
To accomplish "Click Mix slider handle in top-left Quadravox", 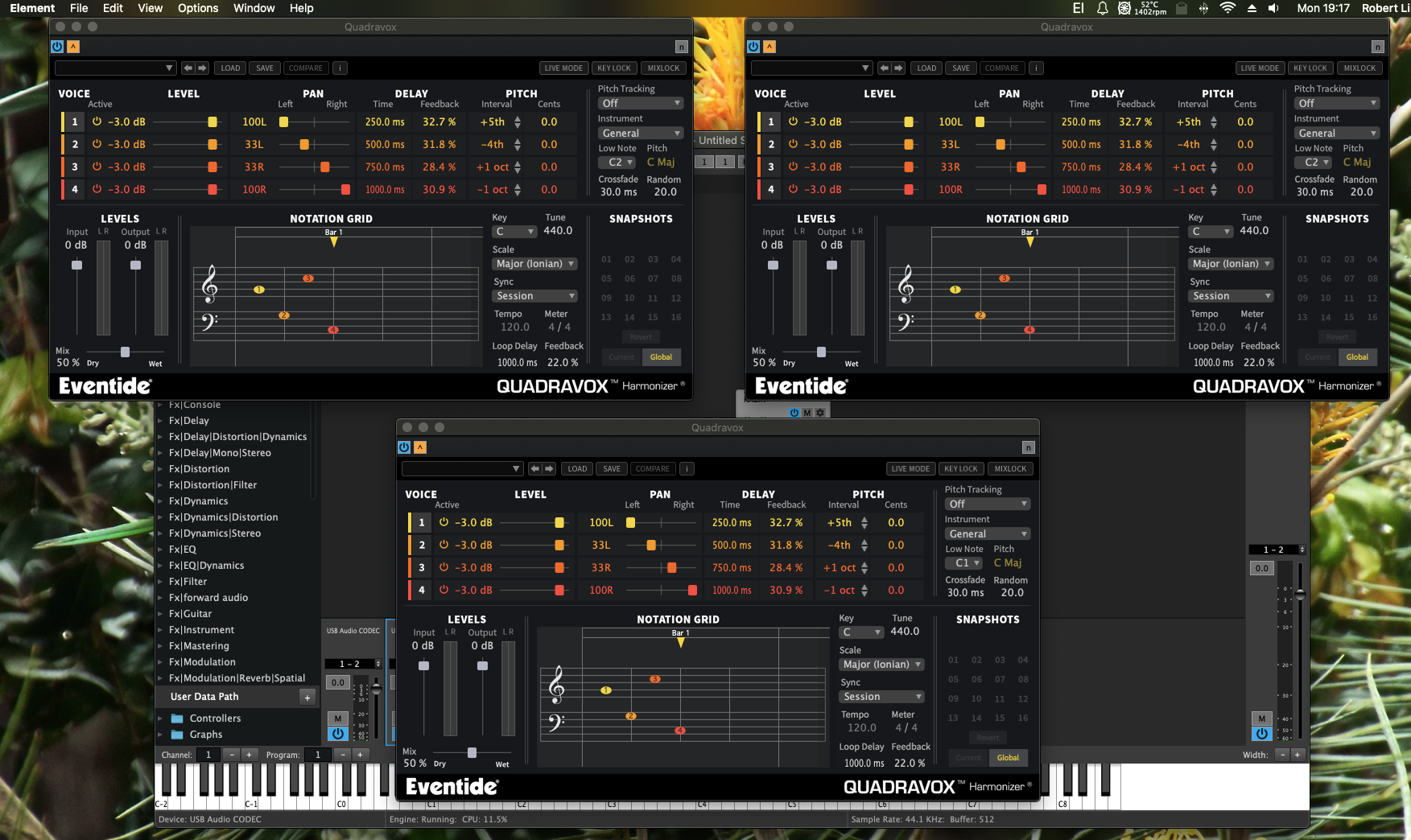I will click(x=125, y=352).
